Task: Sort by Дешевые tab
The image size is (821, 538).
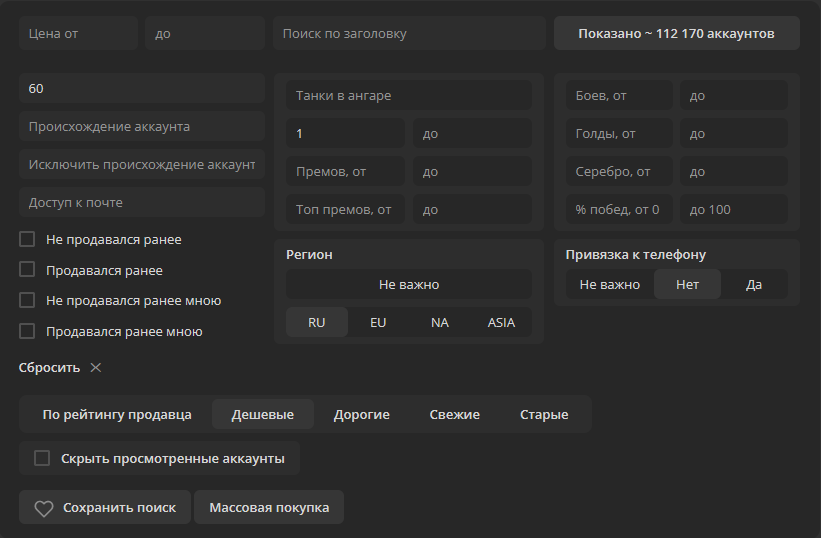Action: click(x=262, y=414)
